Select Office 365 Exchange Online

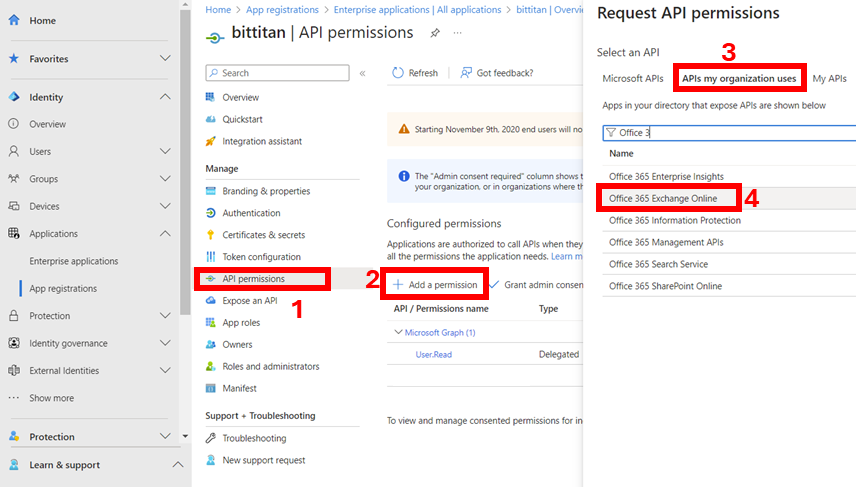point(663,198)
